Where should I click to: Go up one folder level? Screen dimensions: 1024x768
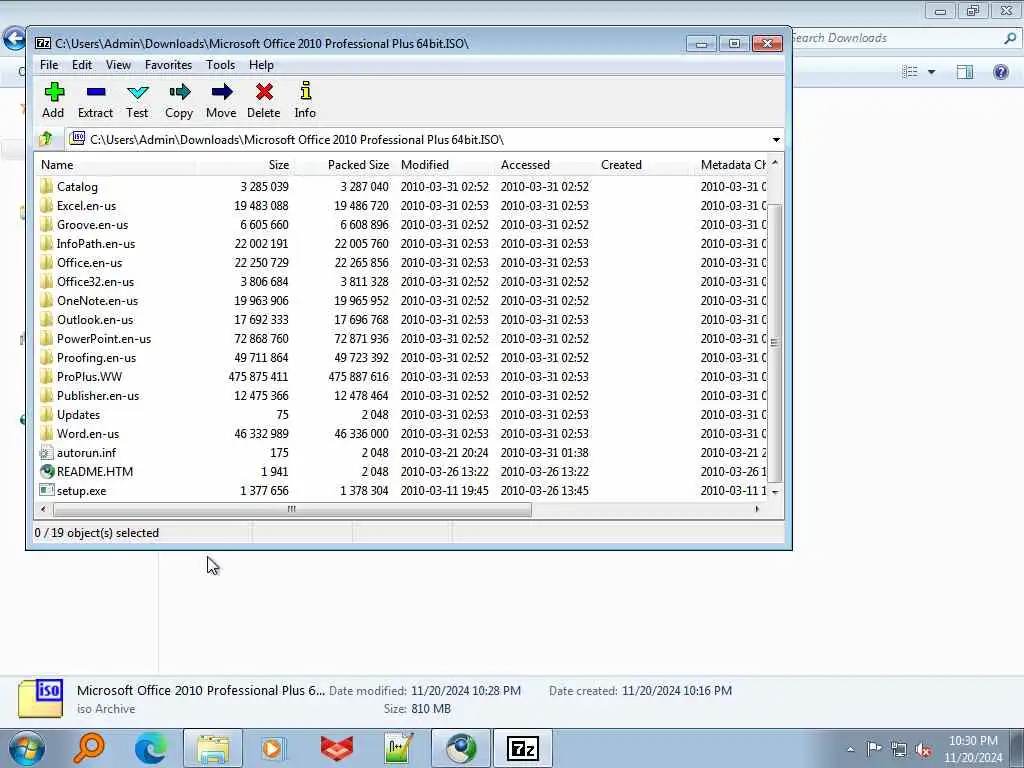pos(46,139)
